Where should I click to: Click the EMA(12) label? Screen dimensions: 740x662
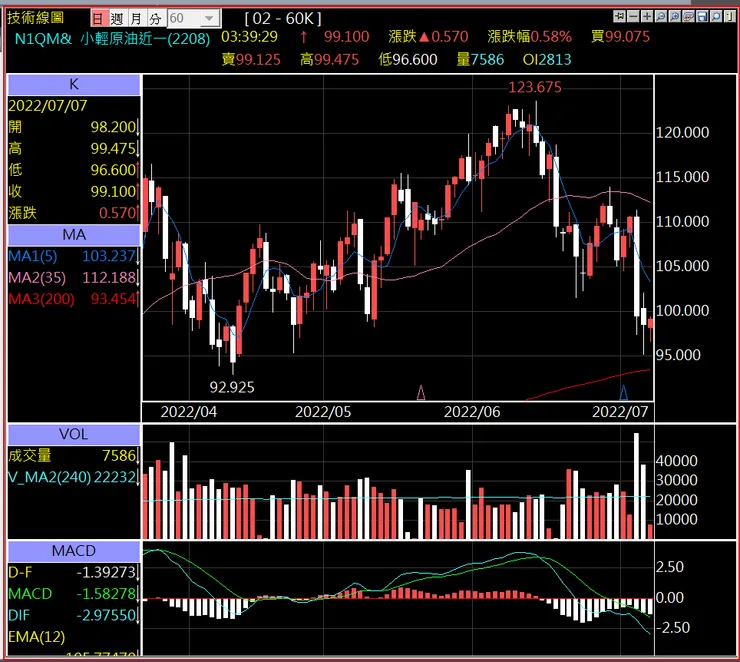point(36,637)
